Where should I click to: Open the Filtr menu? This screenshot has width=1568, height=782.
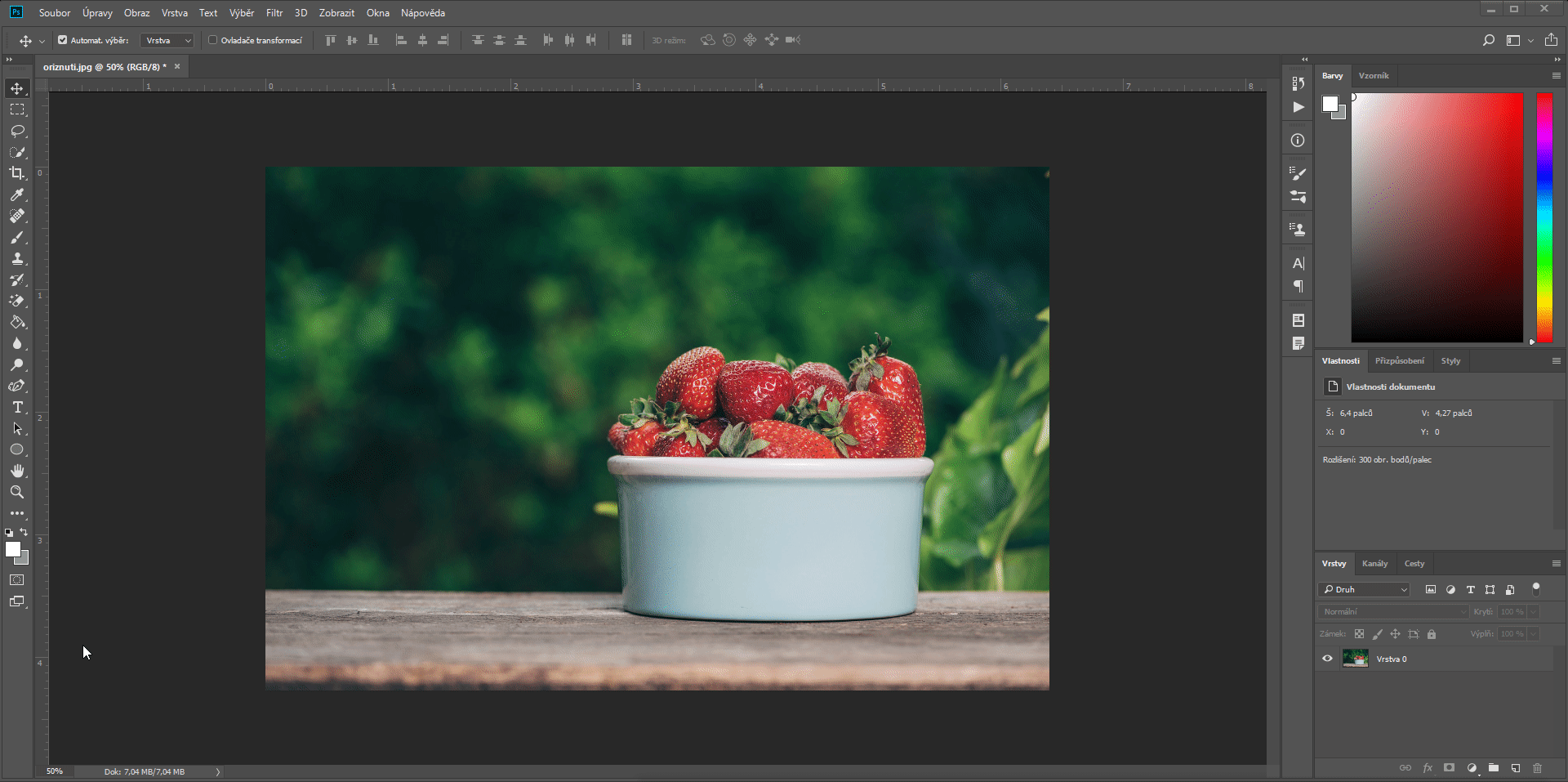tap(274, 13)
